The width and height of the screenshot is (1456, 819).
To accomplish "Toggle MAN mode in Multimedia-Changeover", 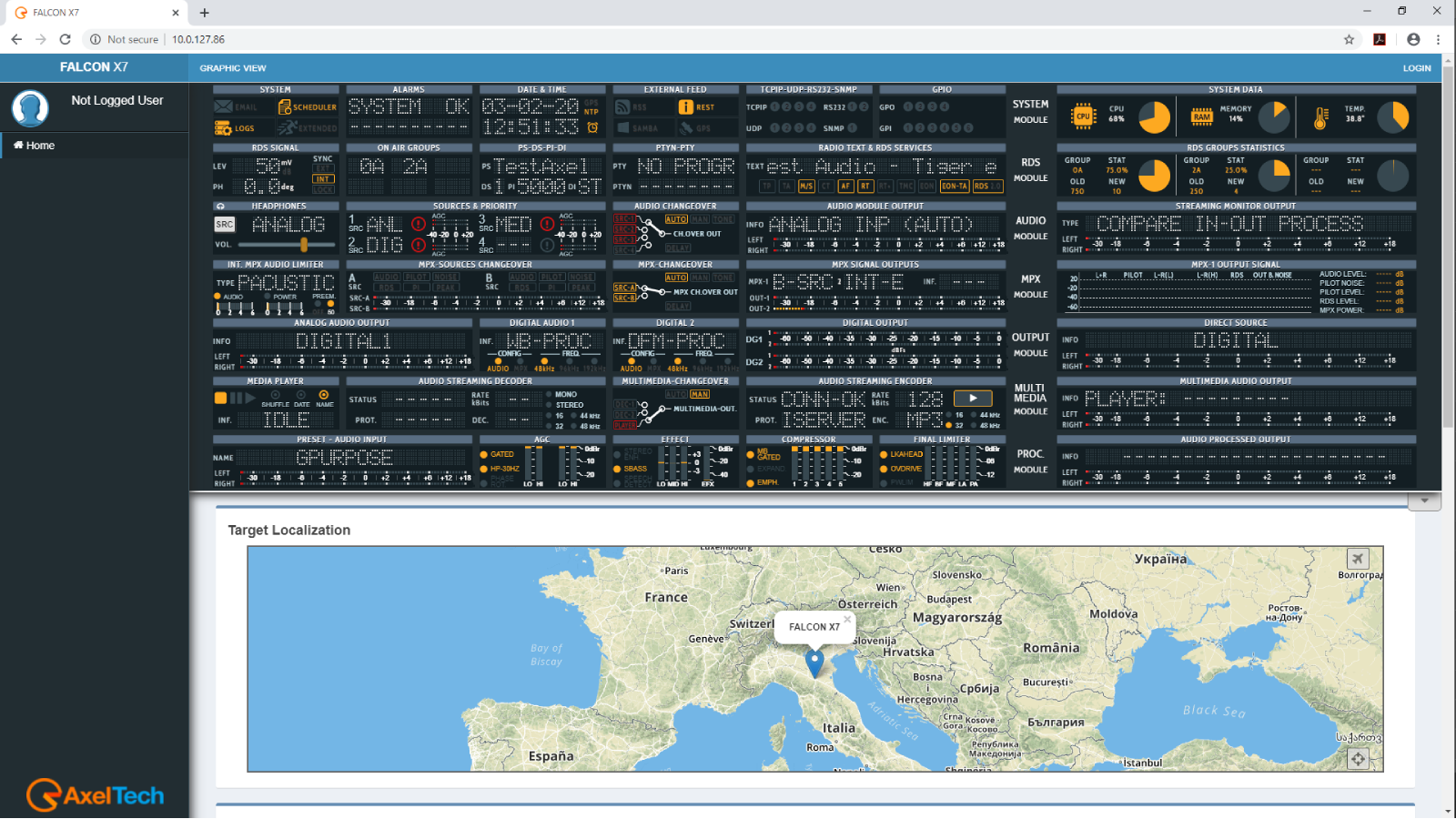I will (x=699, y=394).
